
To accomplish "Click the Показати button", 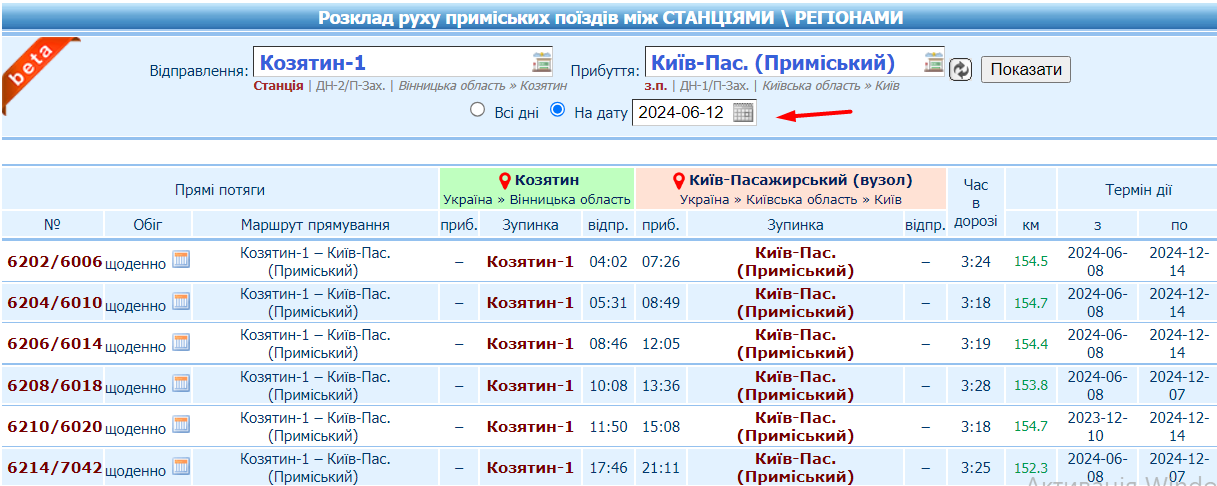I will pyautogui.click(x=1026, y=69).
